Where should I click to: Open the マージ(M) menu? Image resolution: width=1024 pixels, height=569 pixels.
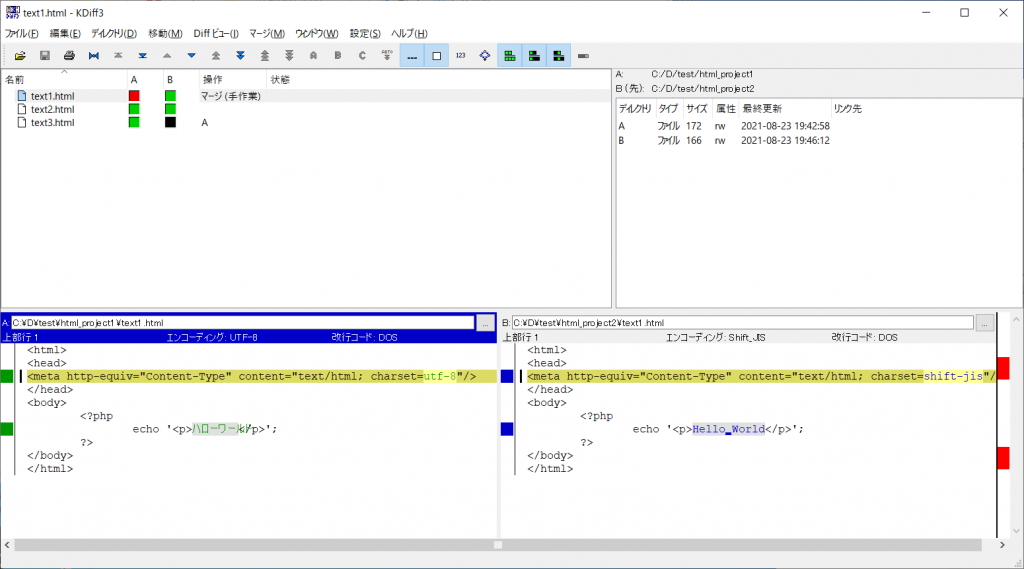pos(266,34)
